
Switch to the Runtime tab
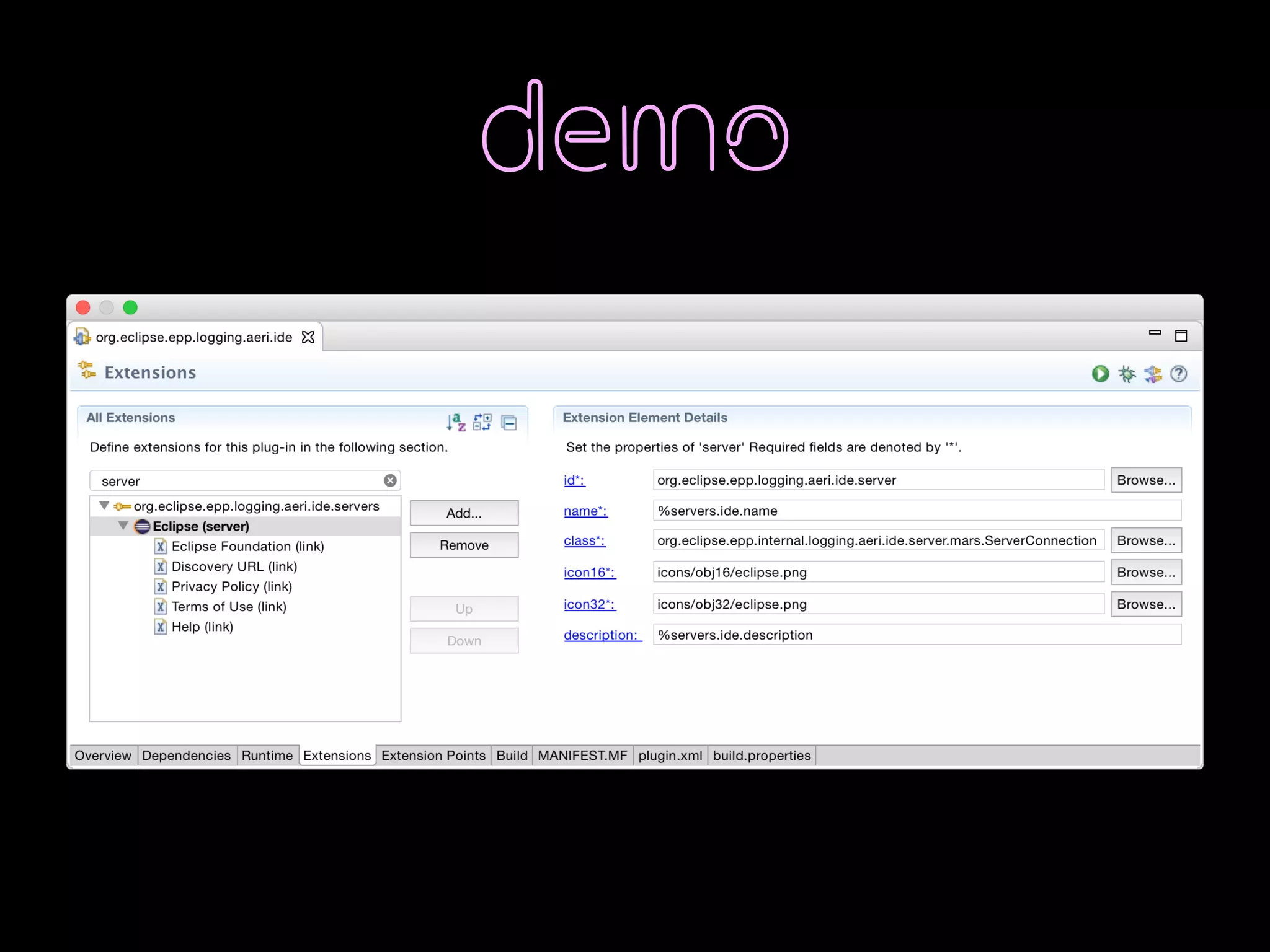267,756
